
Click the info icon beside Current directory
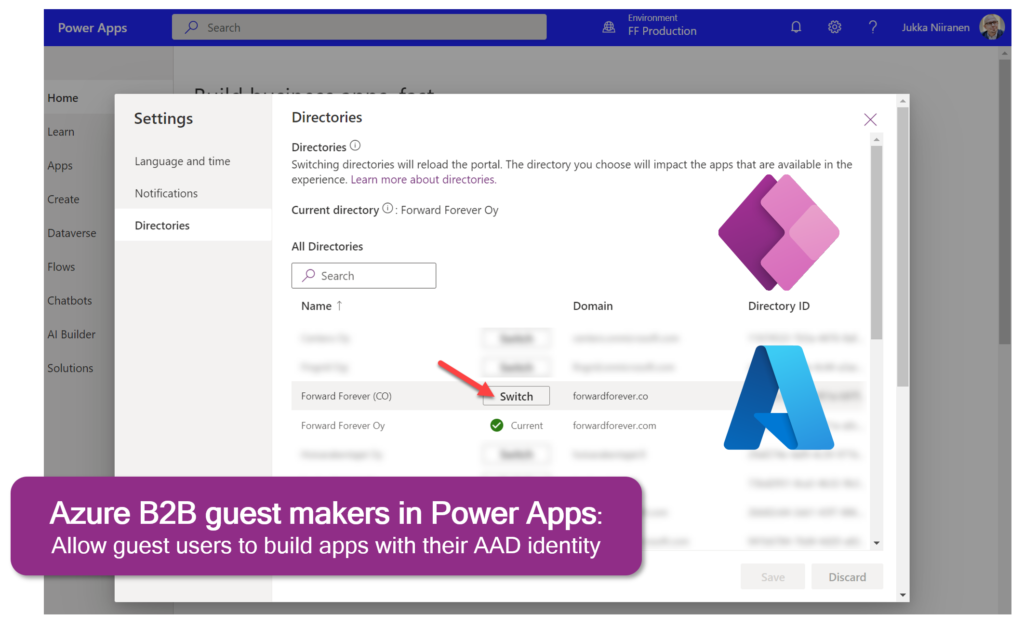(x=388, y=208)
